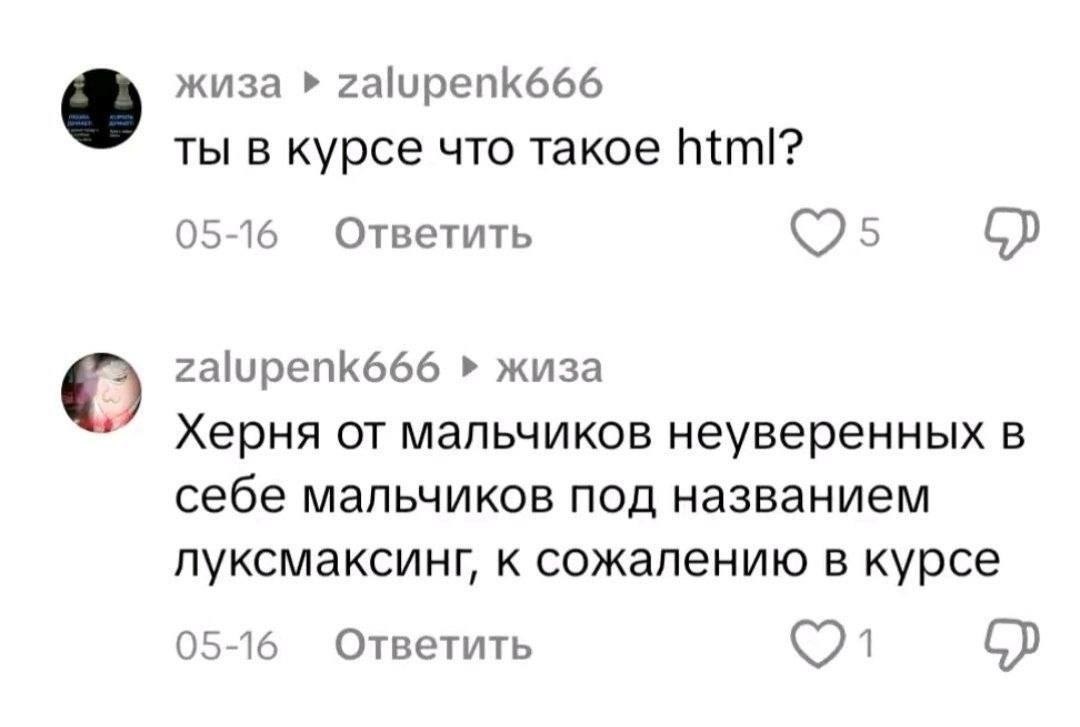The width and height of the screenshot is (1080, 727).
Task: Select the text "ты в курсе что такое html?"
Action: (x=486, y=150)
